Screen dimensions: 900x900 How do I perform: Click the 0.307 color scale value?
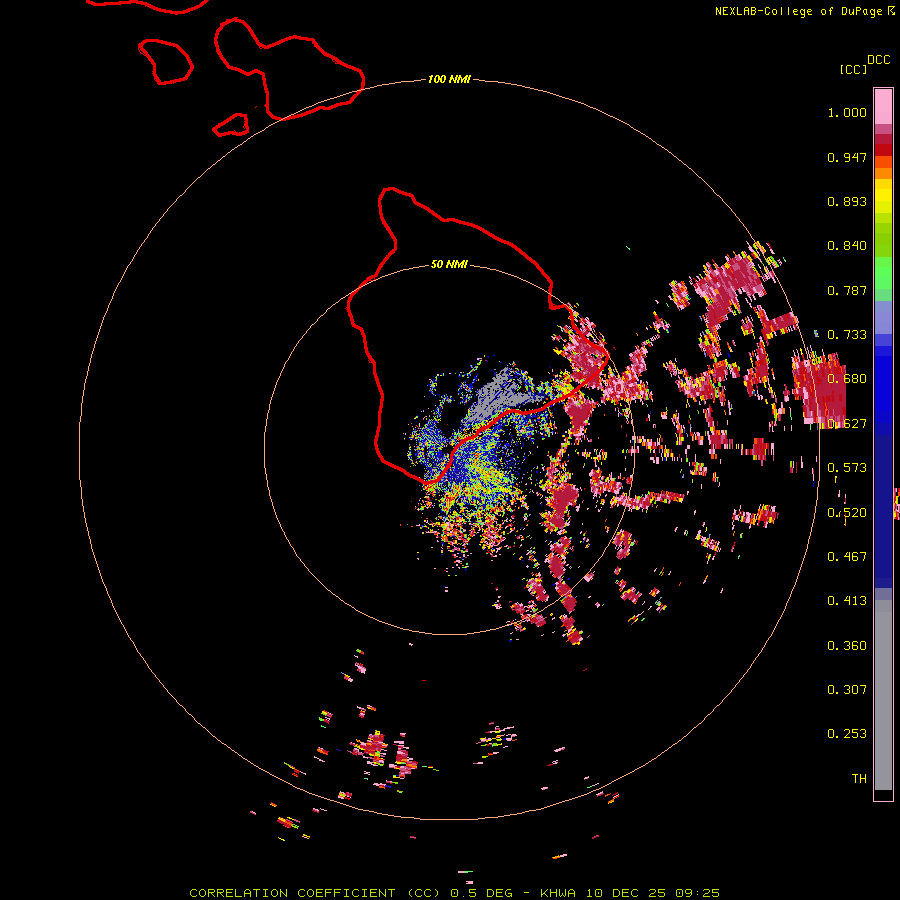coord(847,690)
